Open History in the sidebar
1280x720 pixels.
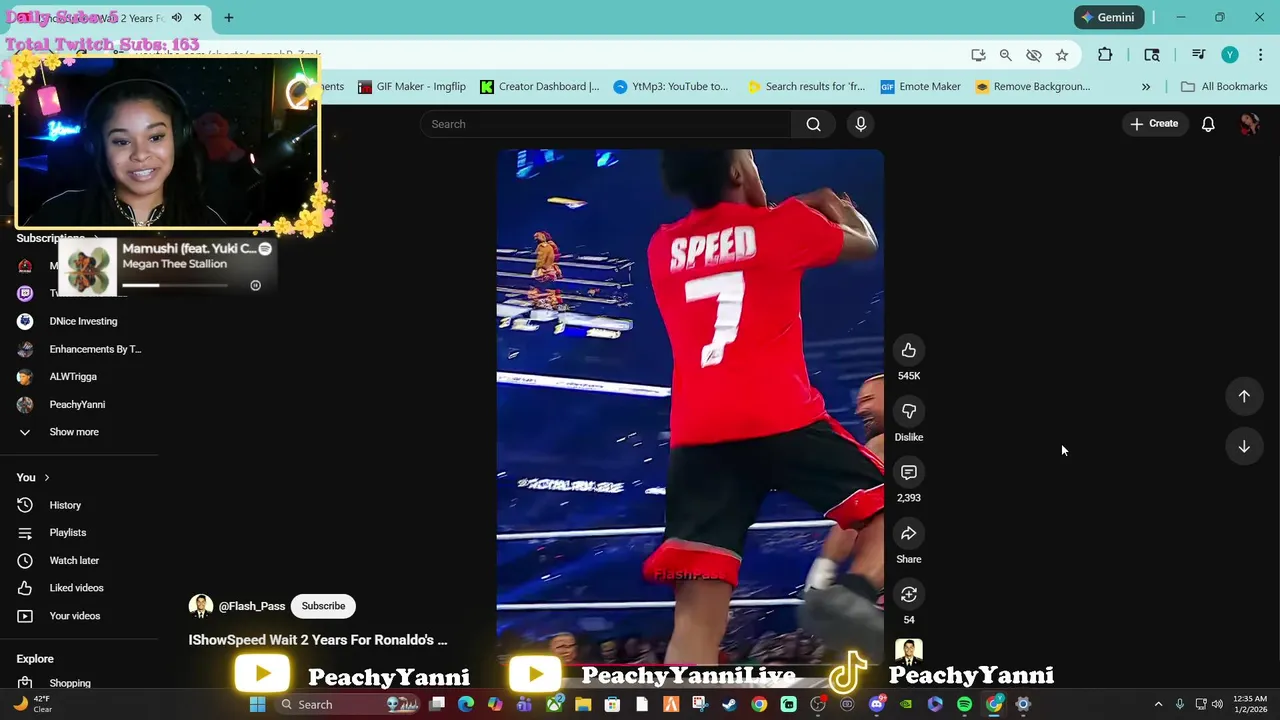(65, 505)
